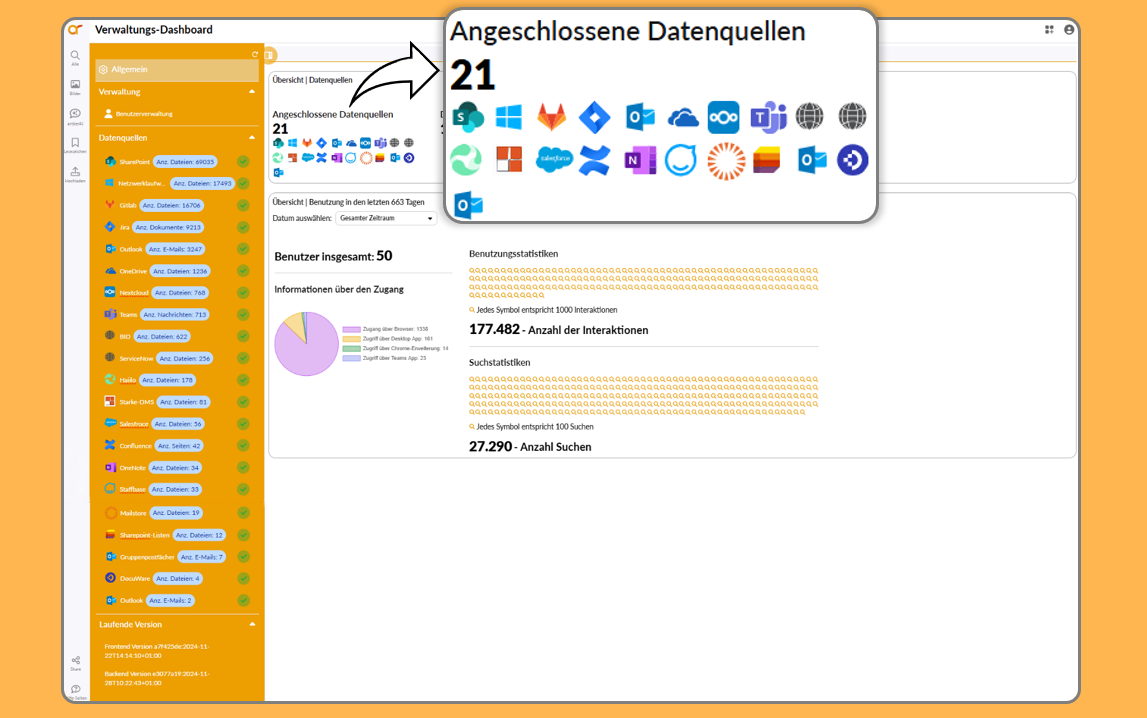Click the Nextcloud source name
1147x718 pixels.
coord(134,292)
